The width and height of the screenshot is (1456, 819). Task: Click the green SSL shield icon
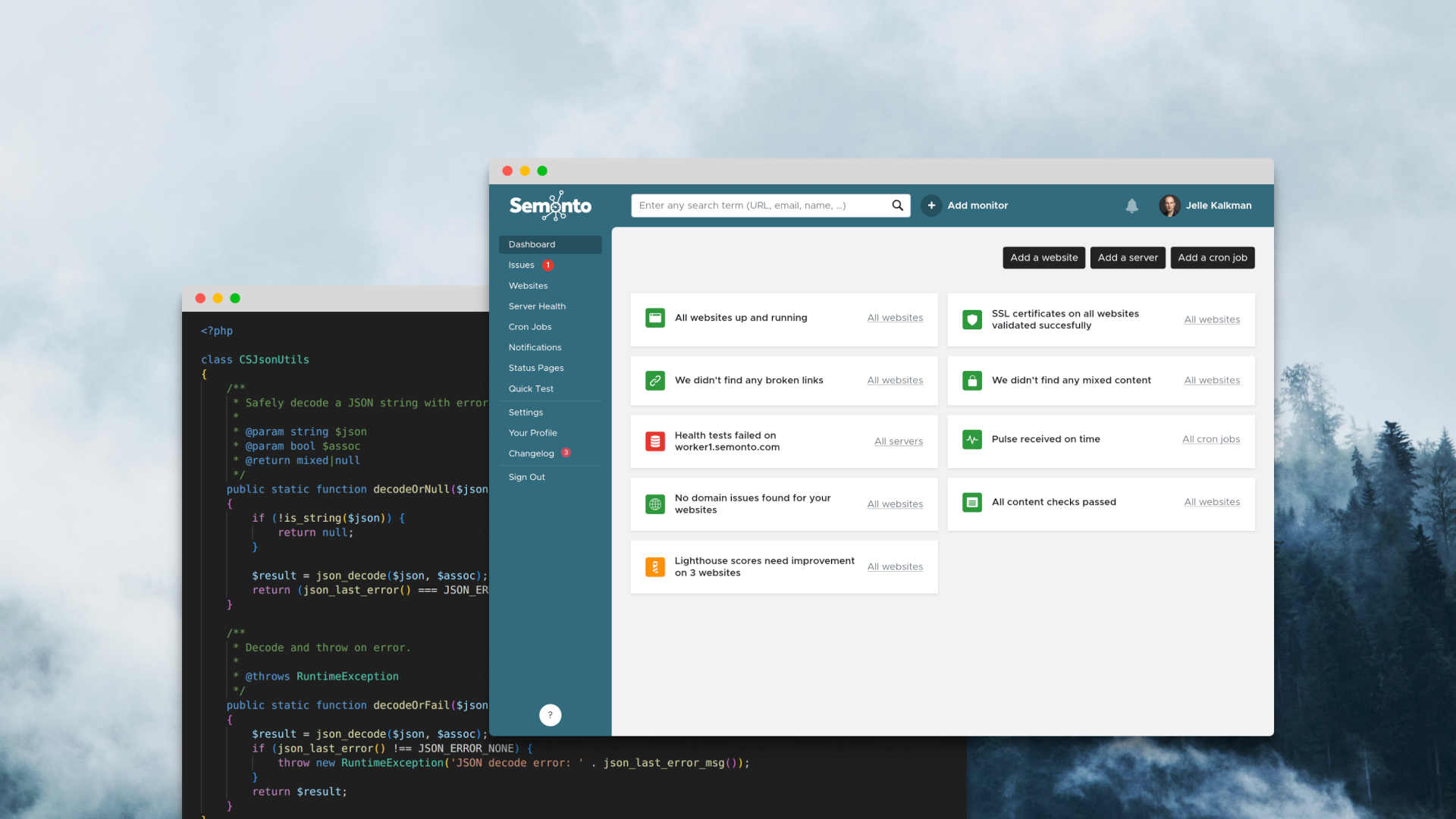(972, 319)
